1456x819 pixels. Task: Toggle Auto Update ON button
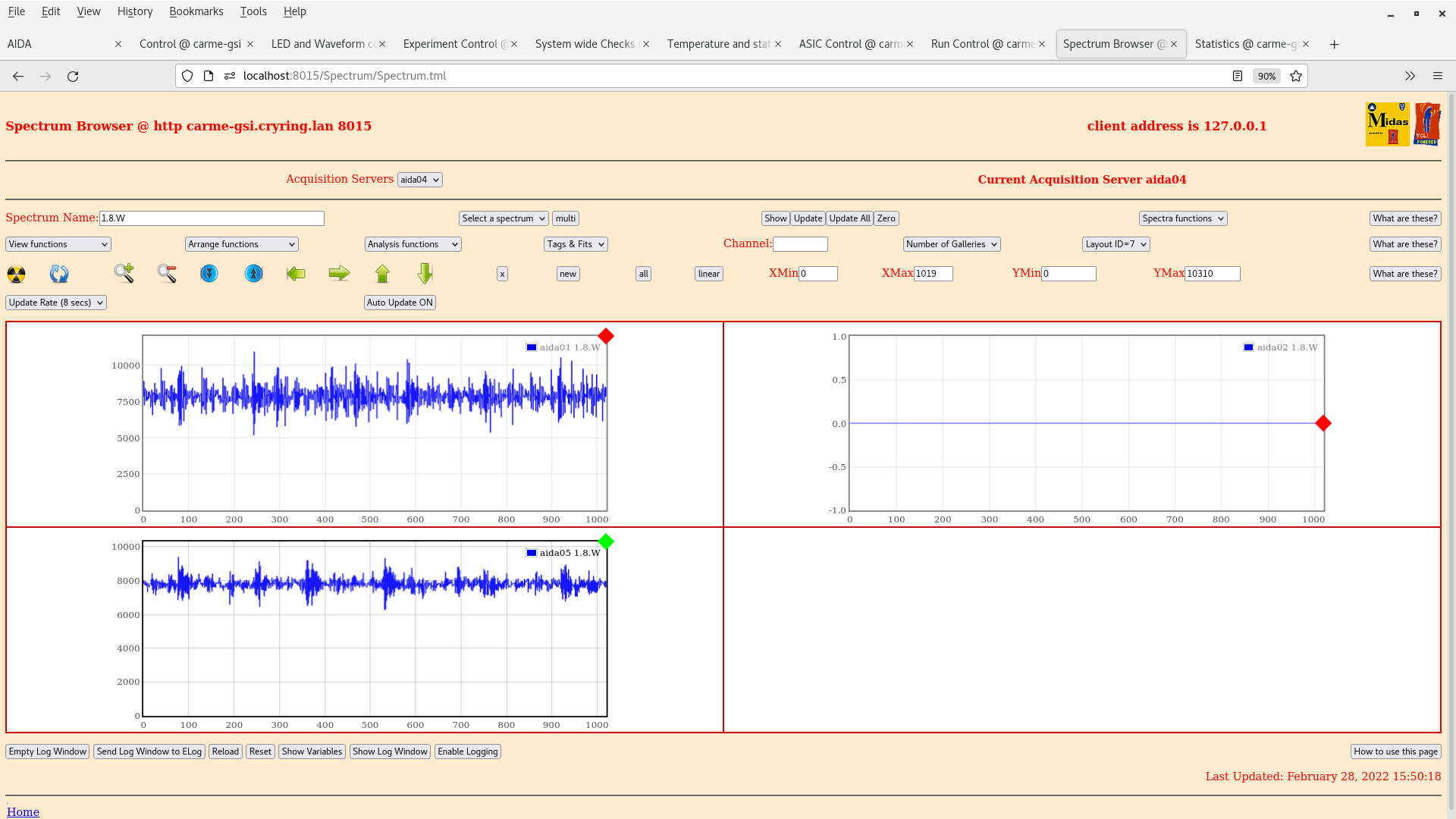click(400, 303)
